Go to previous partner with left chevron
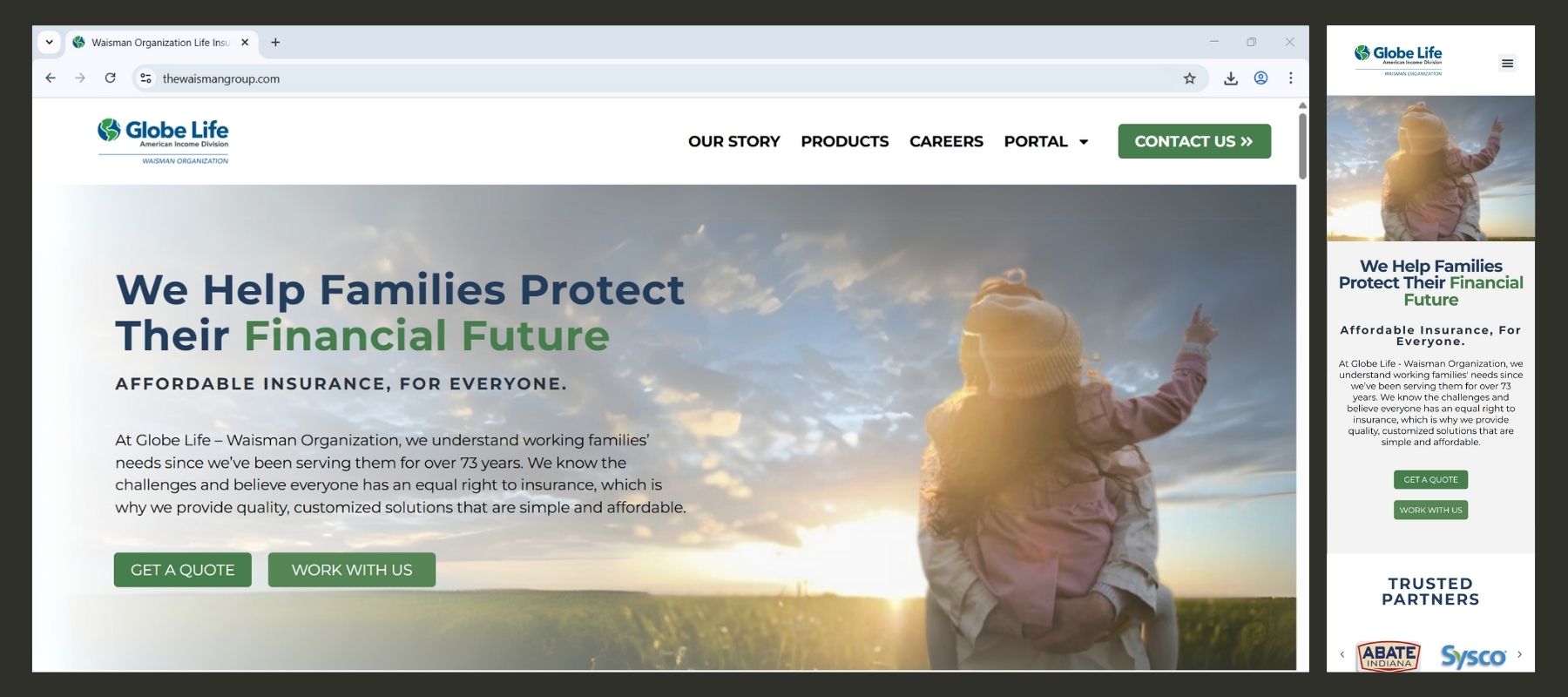This screenshot has height=697, width=1568. click(x=1342, y=654)
